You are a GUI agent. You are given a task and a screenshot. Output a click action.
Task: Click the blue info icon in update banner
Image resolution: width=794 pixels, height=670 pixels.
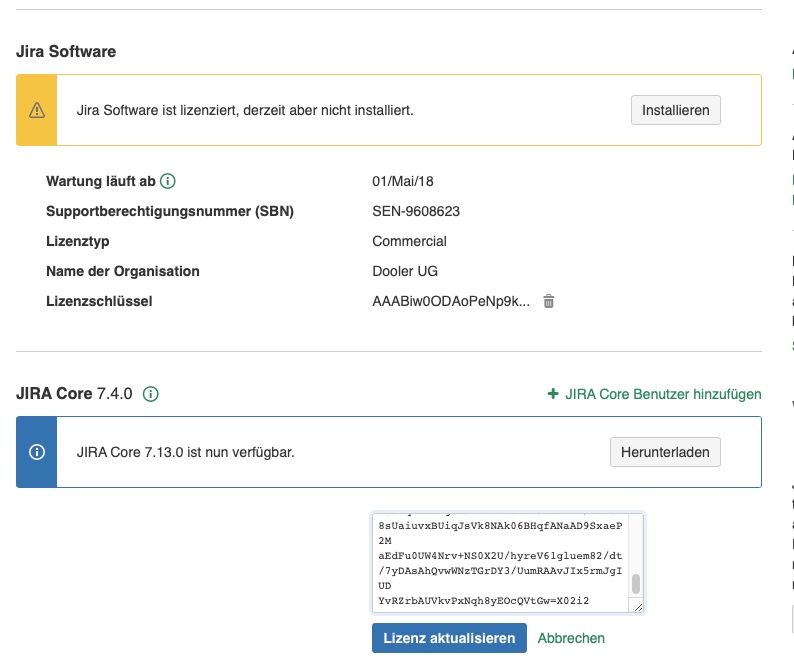click(x=36, y=452)
